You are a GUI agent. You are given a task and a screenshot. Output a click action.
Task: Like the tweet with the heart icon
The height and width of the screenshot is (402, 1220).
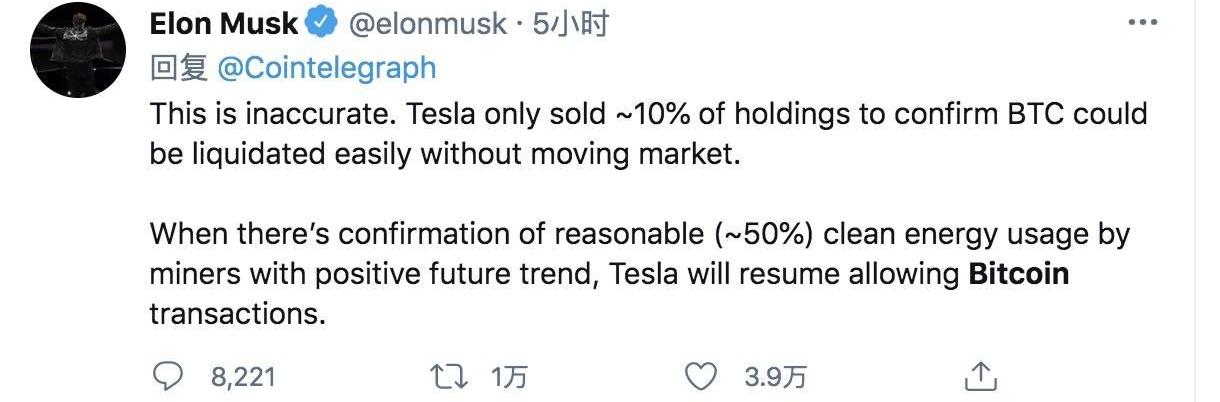pos(703,376)
